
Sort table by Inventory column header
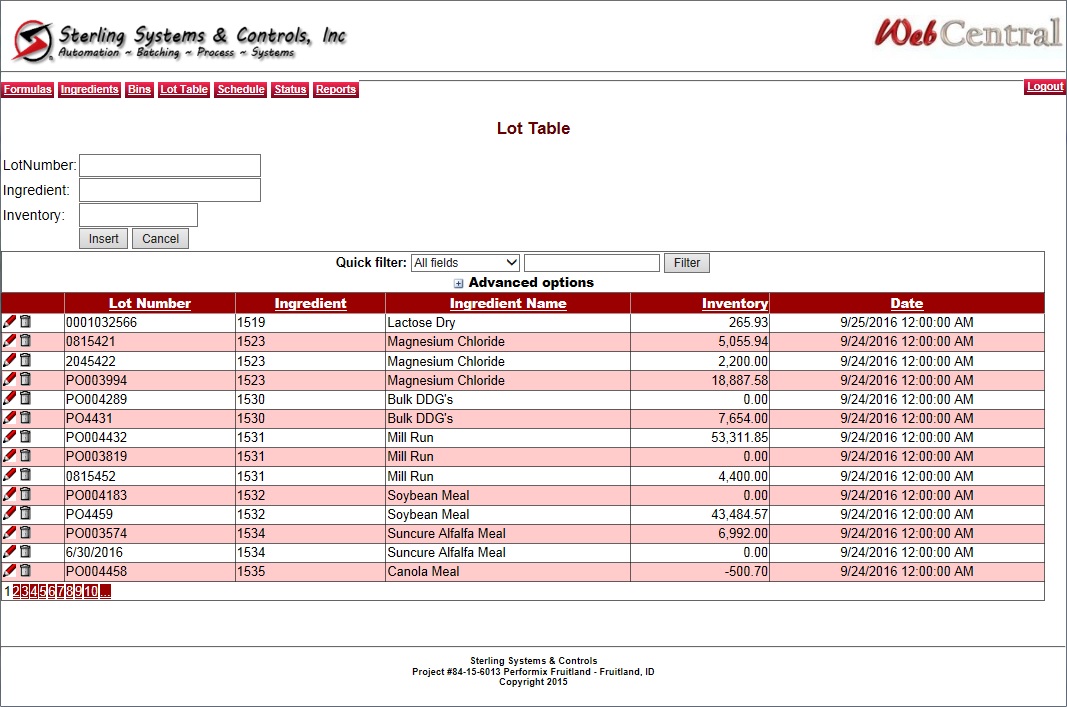point(735,303)
